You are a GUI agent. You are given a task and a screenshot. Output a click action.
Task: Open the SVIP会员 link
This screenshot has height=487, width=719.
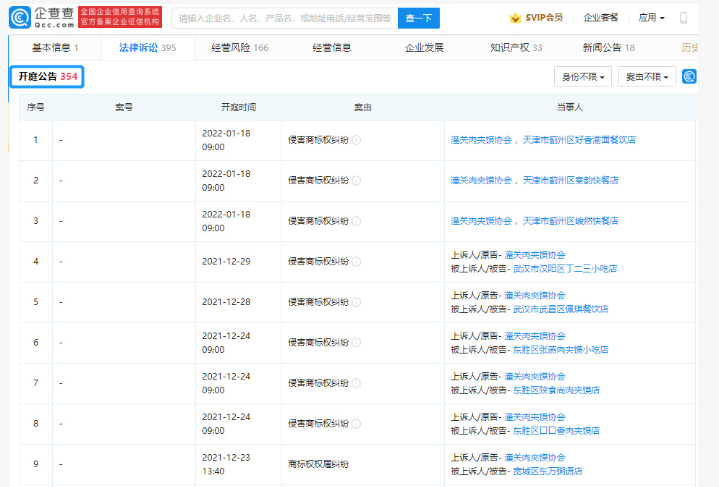tap(544, 18)
